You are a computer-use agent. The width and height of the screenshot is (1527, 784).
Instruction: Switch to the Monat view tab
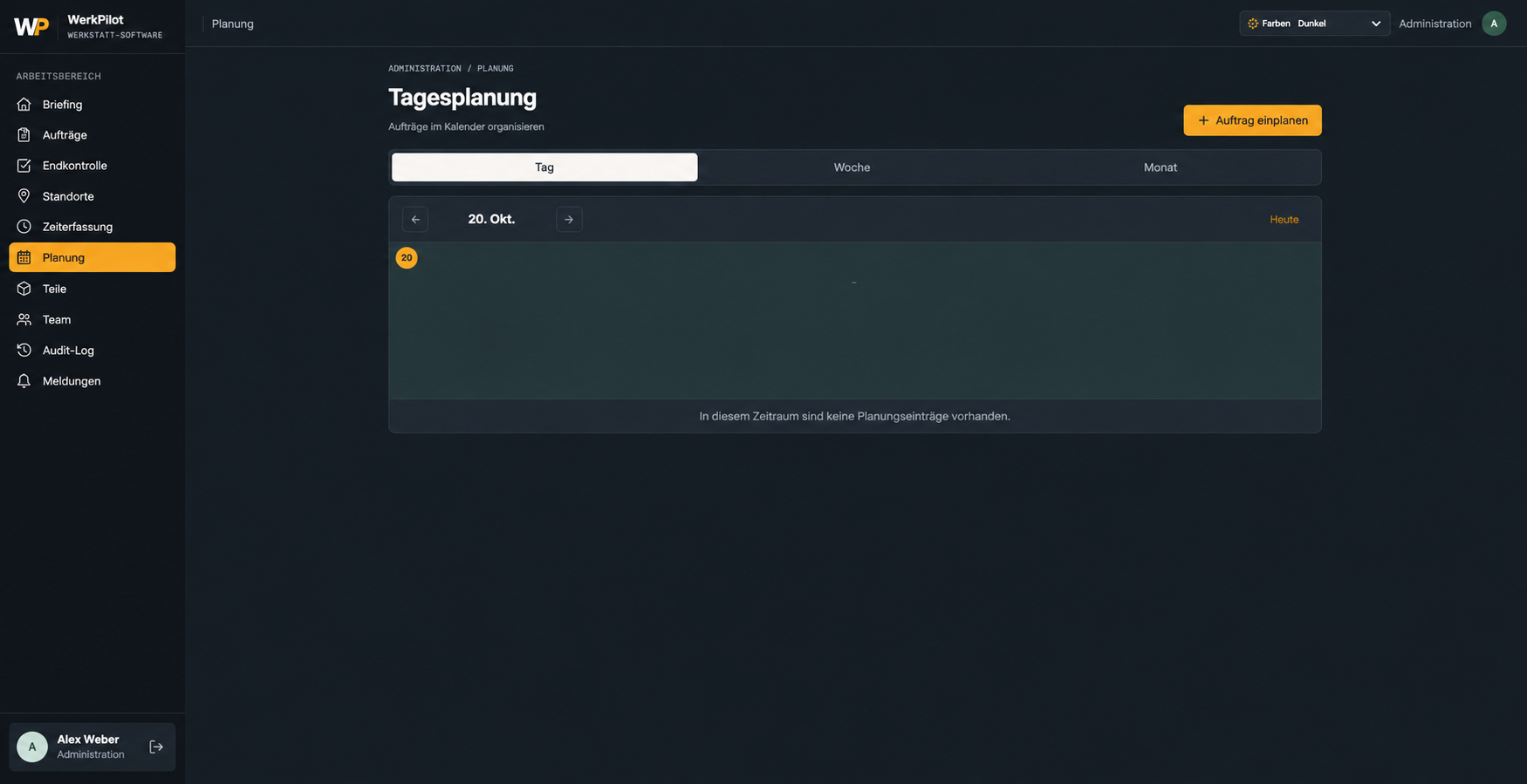[x=1161, y=167]
